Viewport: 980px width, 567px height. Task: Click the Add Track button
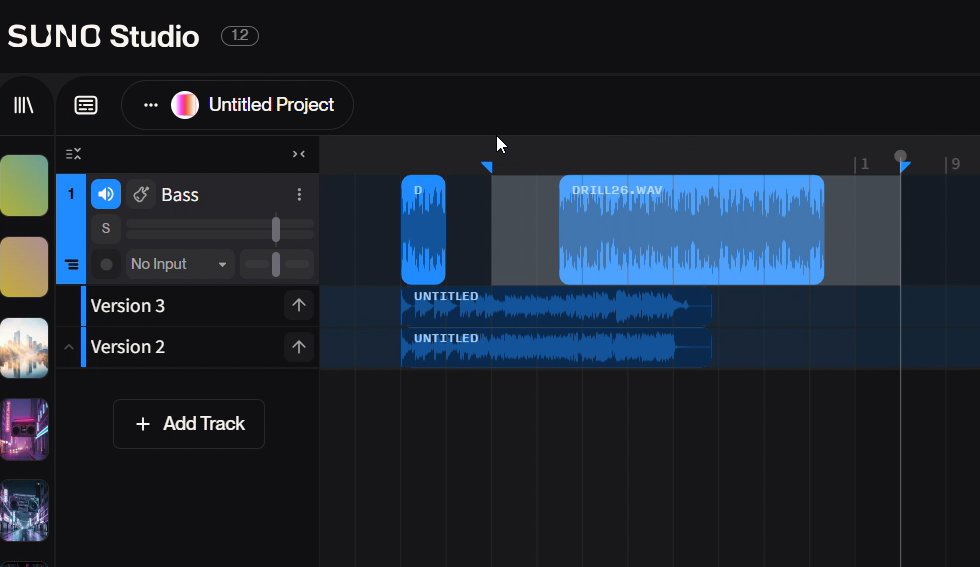click(189, 424)
